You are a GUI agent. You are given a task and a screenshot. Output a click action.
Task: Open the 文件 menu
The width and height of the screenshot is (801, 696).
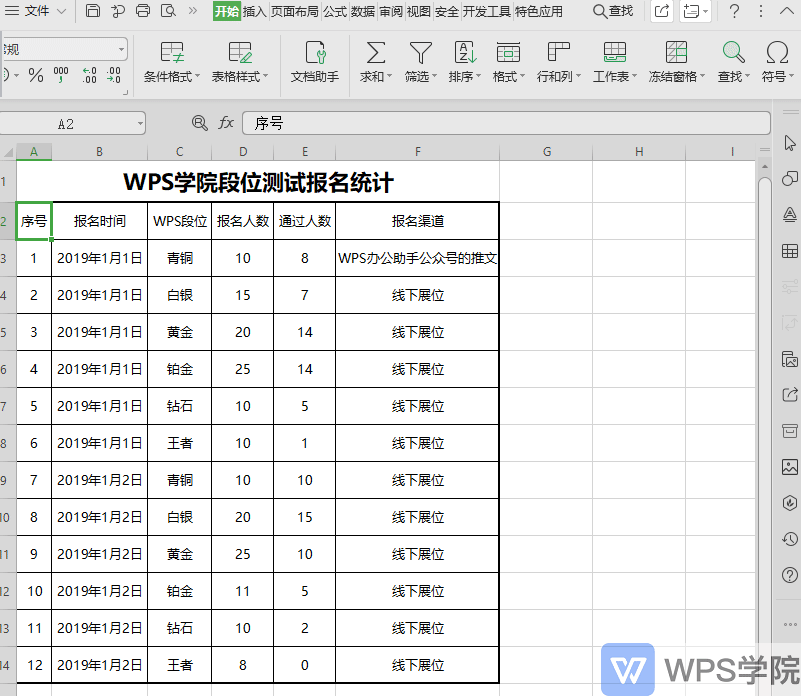[35, 11]
